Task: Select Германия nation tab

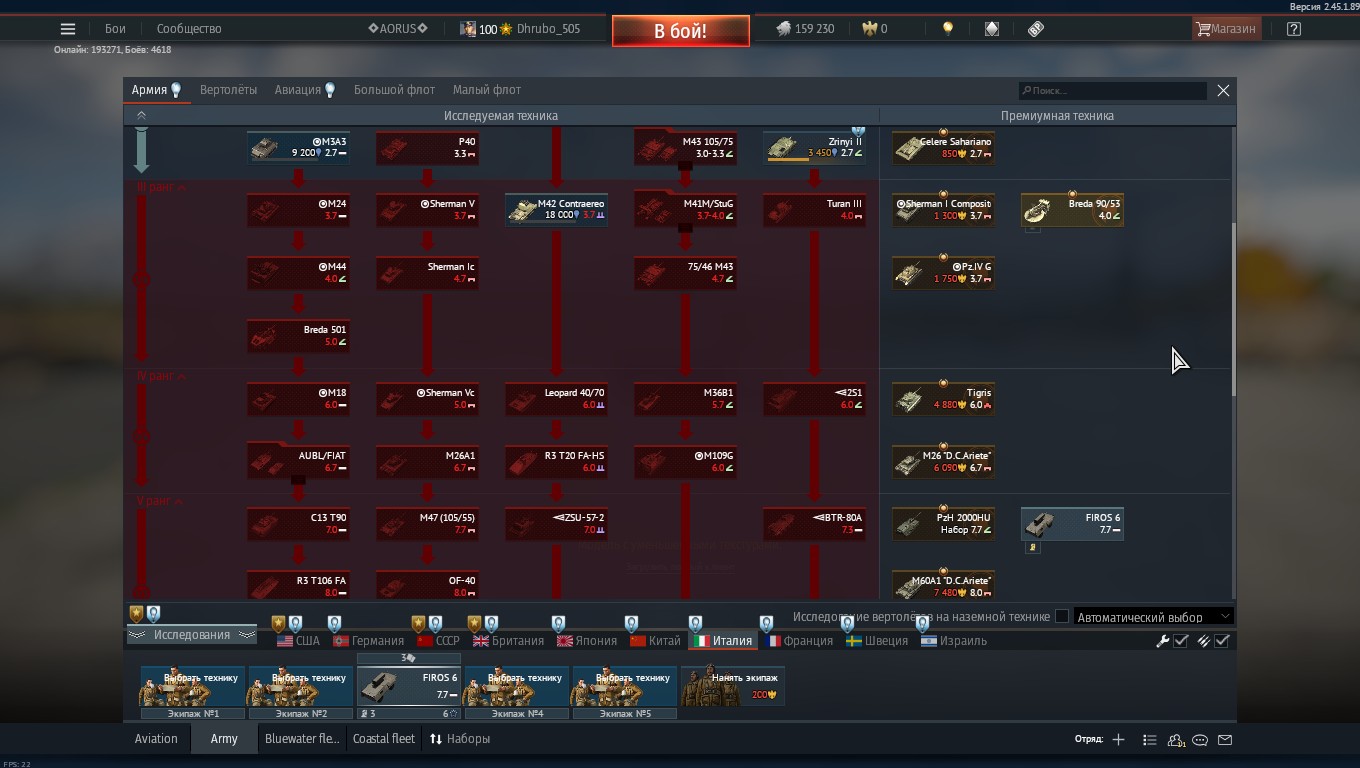Action: [x=369, y=641]
